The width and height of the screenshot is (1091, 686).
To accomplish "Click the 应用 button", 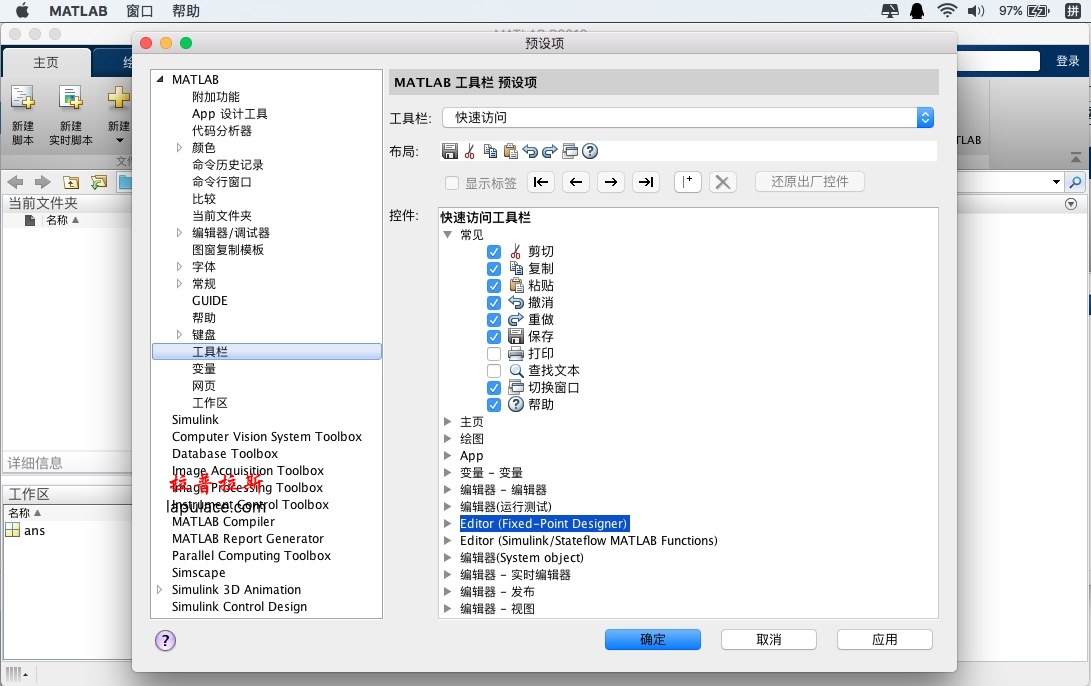I will coord(884,639).
